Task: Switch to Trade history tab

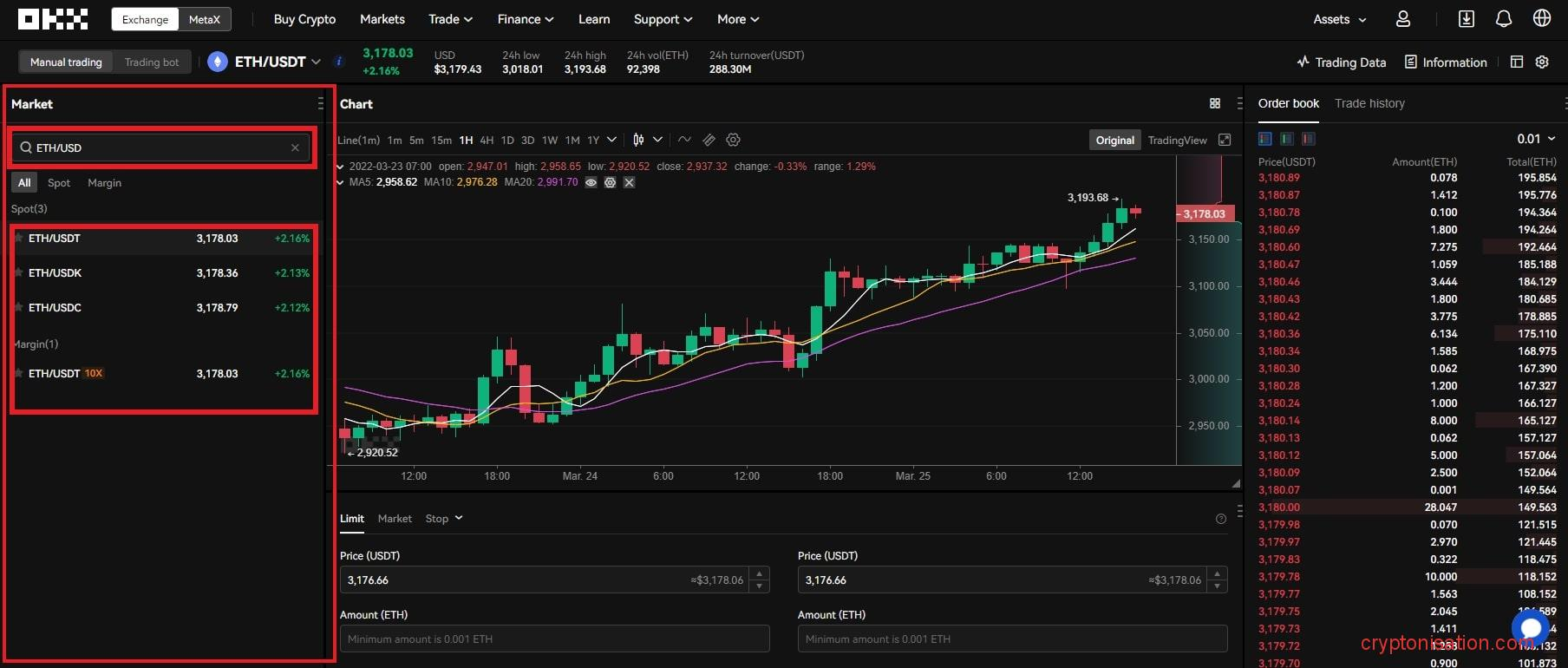Action: point(1369,103)
